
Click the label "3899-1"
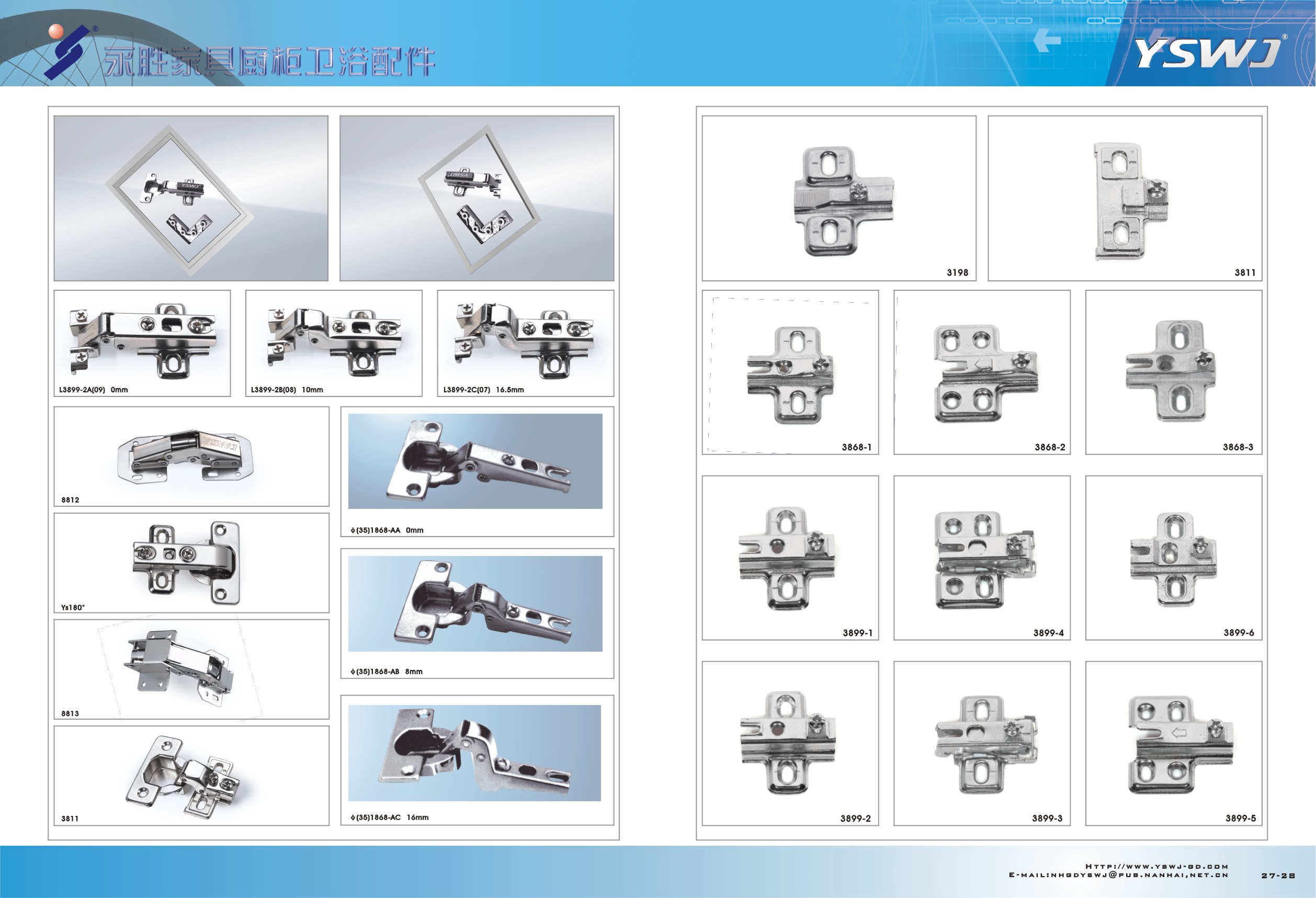(857, 633)
